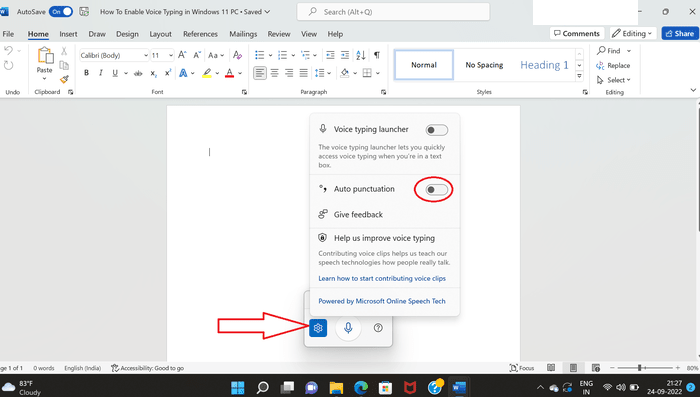The width and height of the screenshot is (700, 397).
Task: Collapse the ribbon with chevron
Action: pos(693,90)
